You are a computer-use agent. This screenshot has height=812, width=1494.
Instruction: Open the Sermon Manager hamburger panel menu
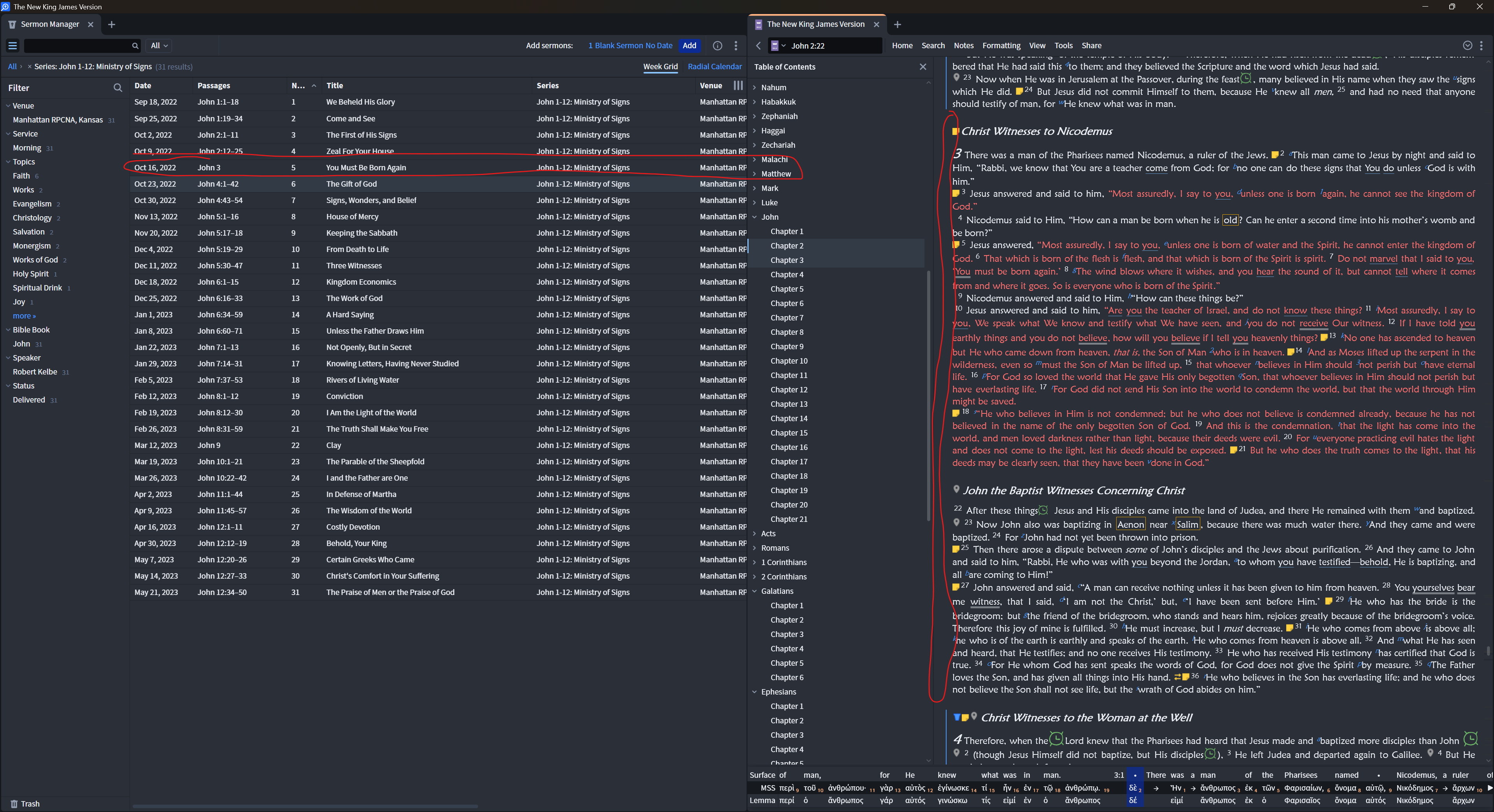coord(12,46)
